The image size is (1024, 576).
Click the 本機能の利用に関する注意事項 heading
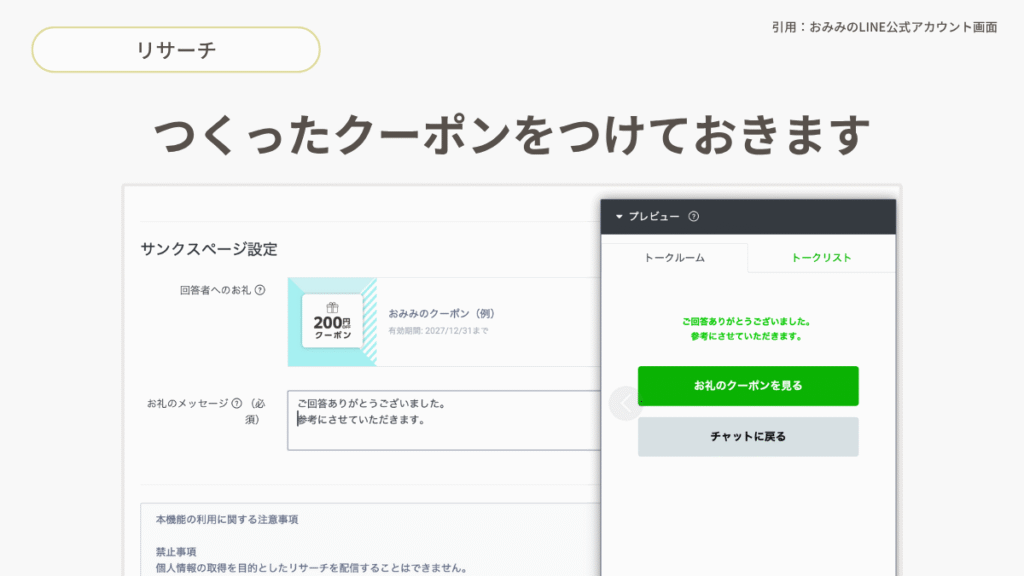point(226,520)
